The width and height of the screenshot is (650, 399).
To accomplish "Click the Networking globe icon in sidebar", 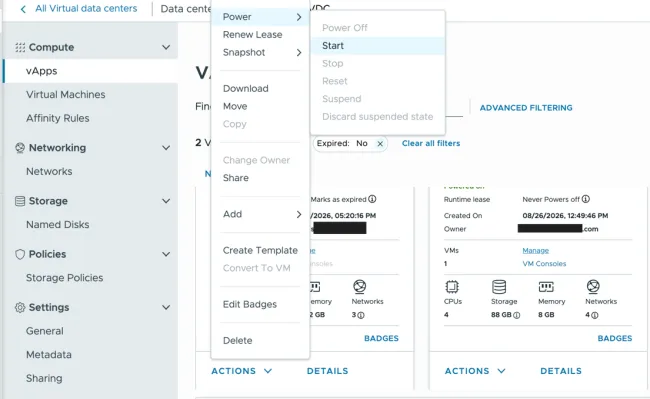I will point(20,148).
